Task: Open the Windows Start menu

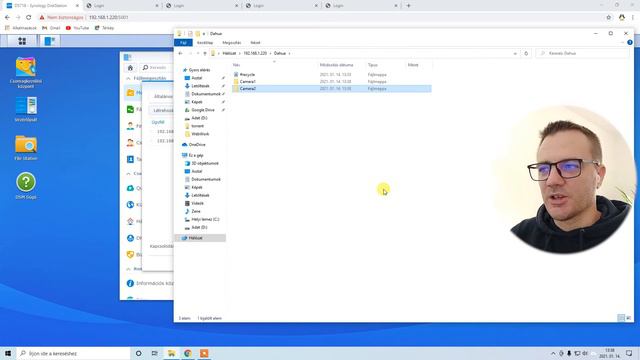Action: [8, 353]
